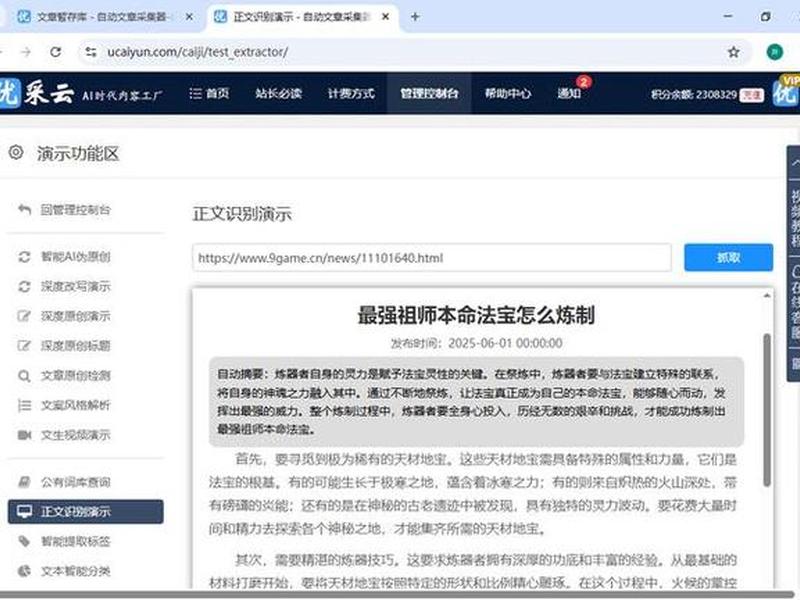
Task: Open 文本智能分类 sidebar item
Action: coord(76,570)
